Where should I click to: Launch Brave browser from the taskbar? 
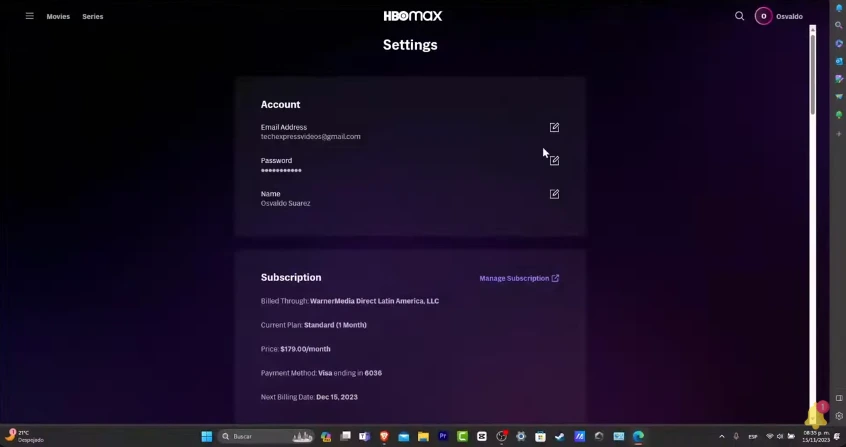click(x=384, y=436)
